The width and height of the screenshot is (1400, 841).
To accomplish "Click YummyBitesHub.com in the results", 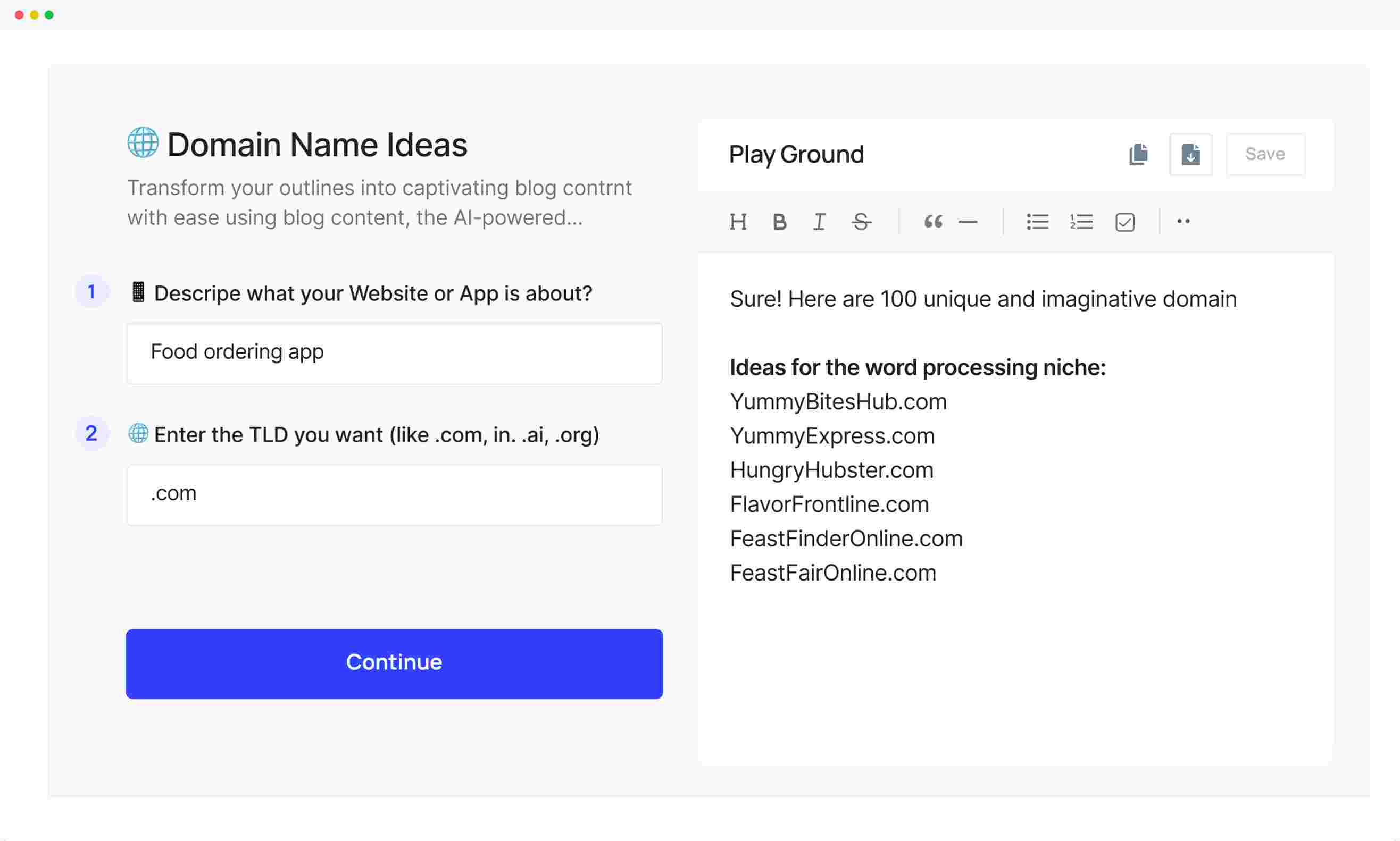I will click(838, 402).
